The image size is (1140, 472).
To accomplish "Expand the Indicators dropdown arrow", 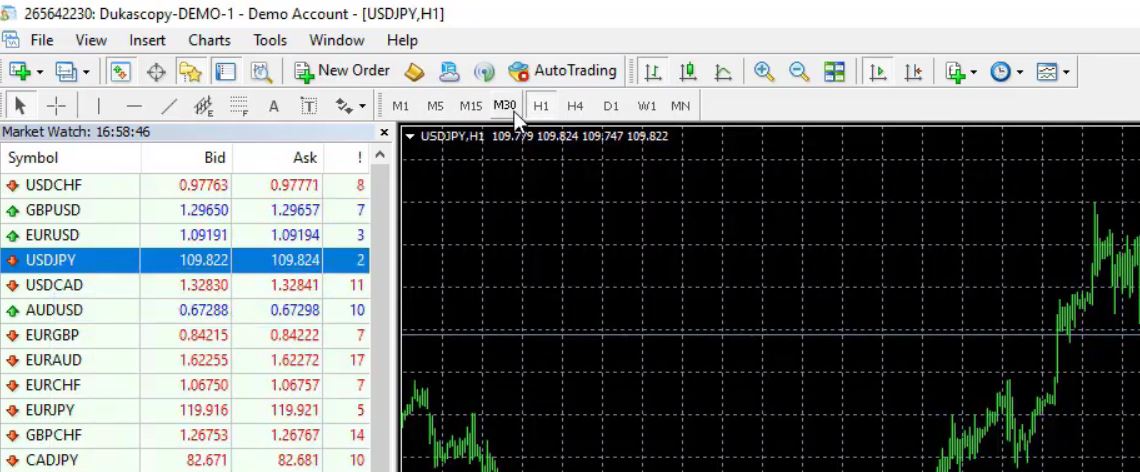I will tap(974, 72).
